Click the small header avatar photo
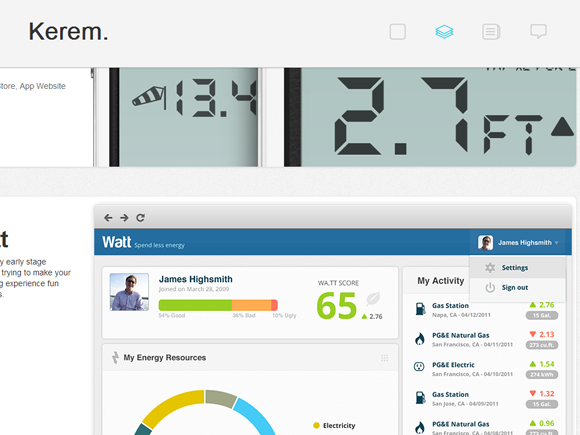Image resolution: width=580 pixels, height=435 pixels. coord(485,243)
